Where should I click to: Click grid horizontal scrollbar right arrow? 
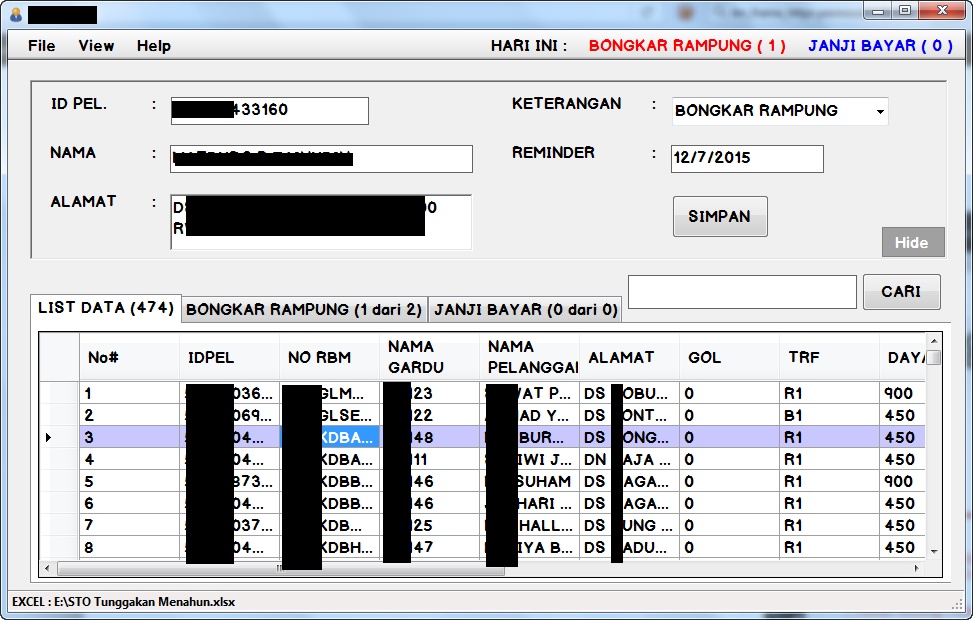917,568
